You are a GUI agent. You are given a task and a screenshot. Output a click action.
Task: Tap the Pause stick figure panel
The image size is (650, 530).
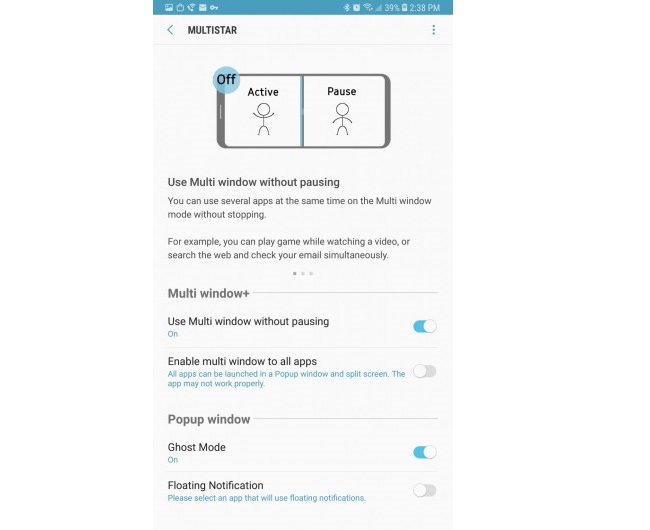click(342, 112)
